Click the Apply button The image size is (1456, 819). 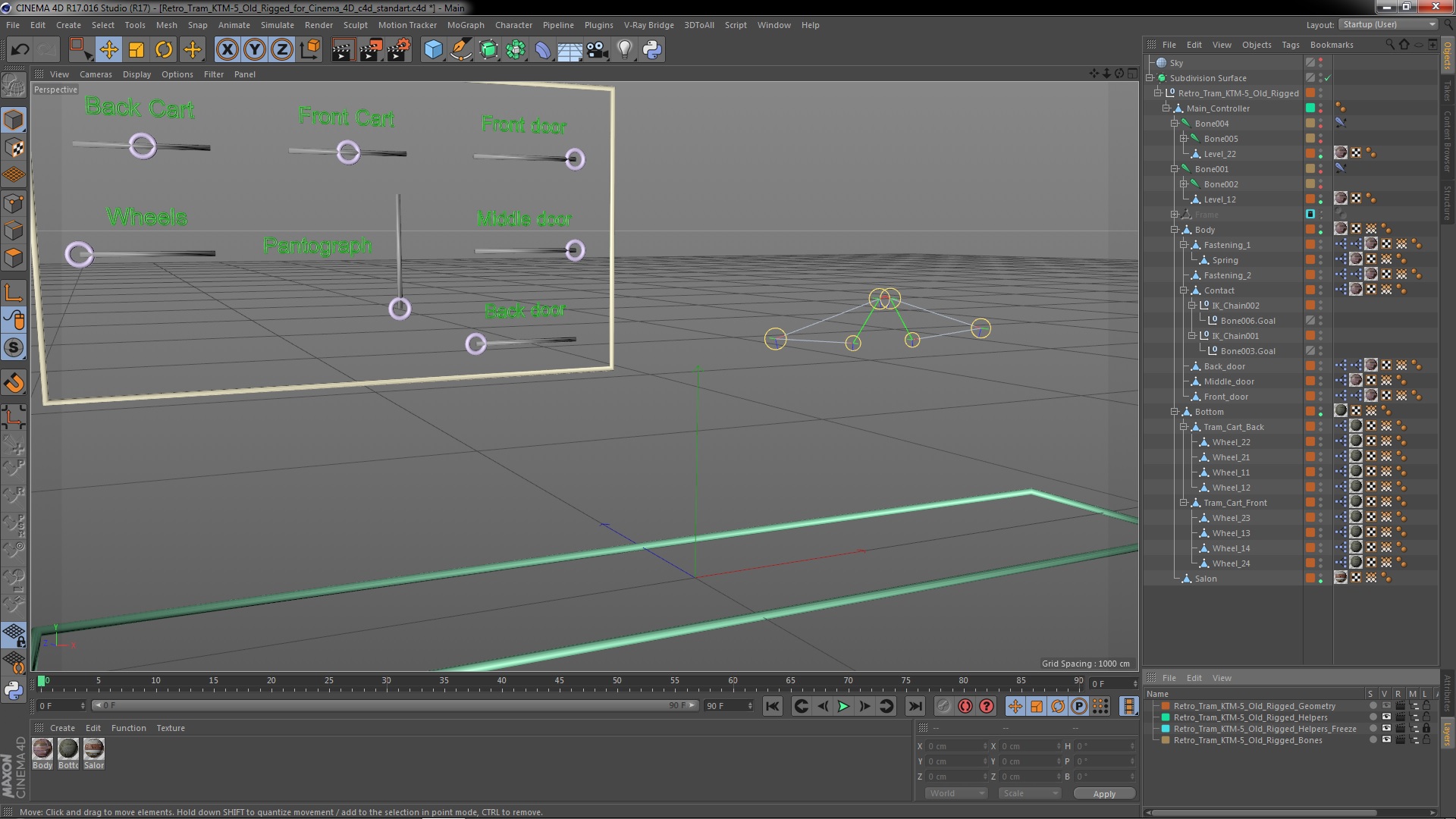pos(1104,793)
